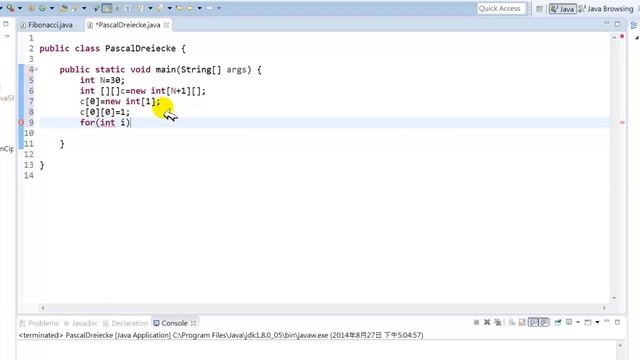Open the Outline view icon at right edge

[x=634, y=25]
